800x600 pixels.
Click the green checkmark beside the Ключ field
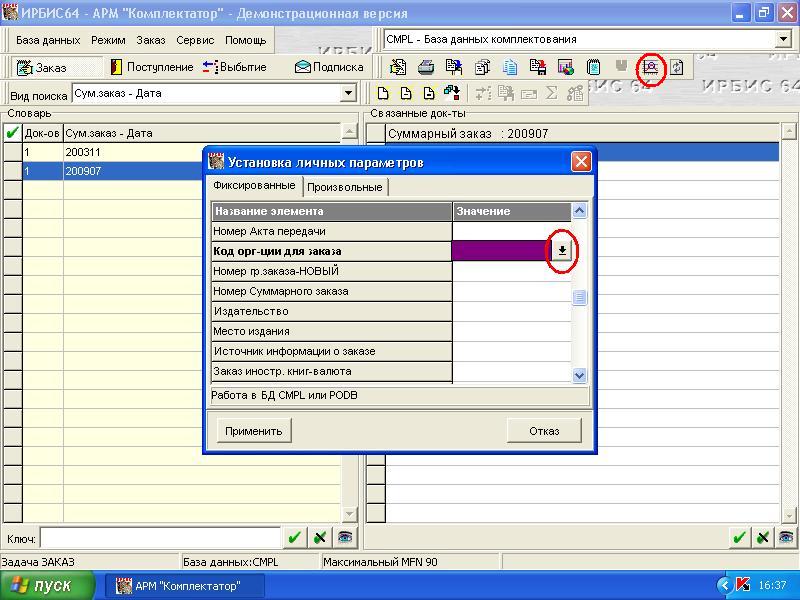click(294, 538)
